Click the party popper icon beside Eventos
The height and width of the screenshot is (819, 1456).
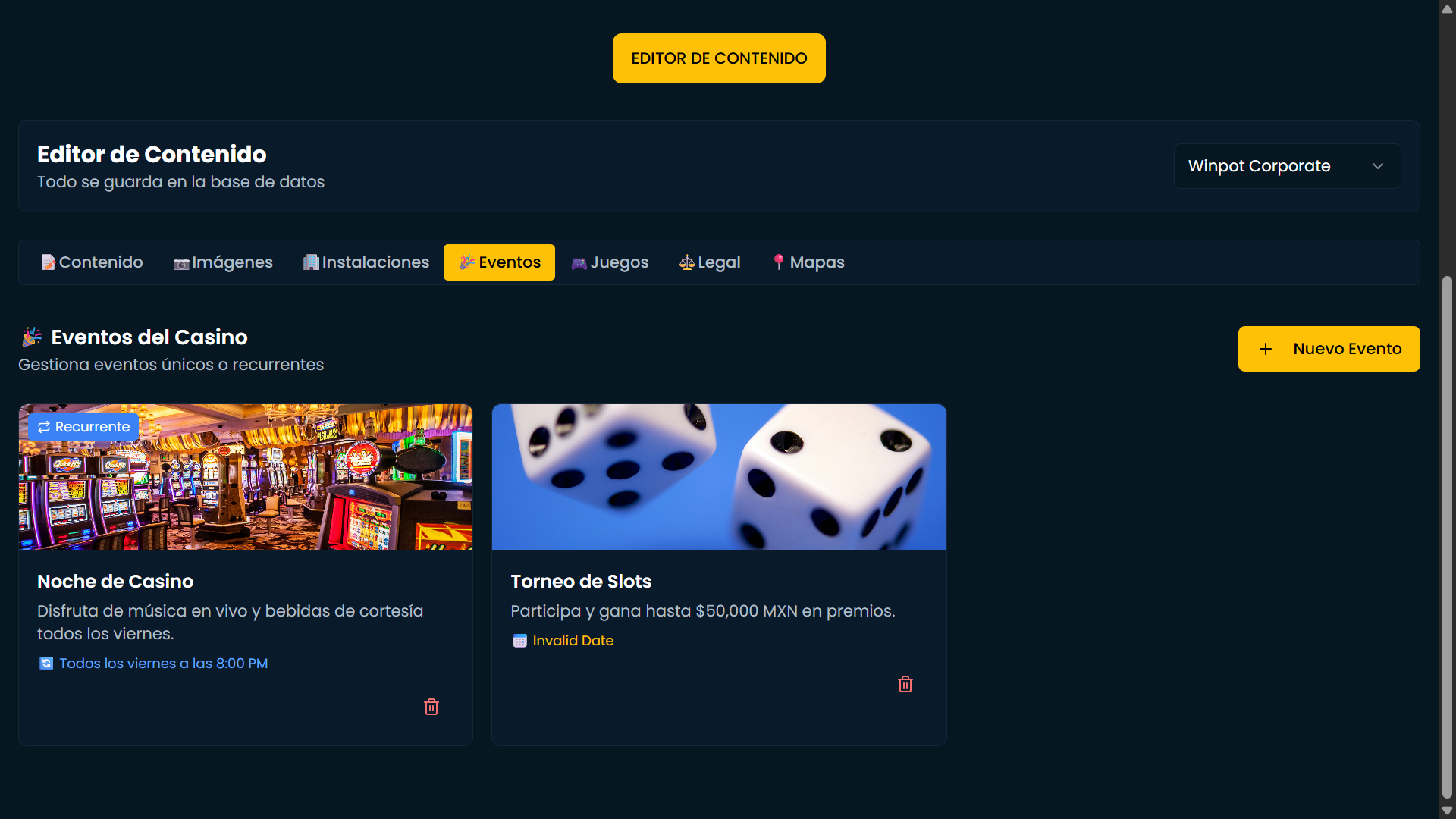coord(466,262)
